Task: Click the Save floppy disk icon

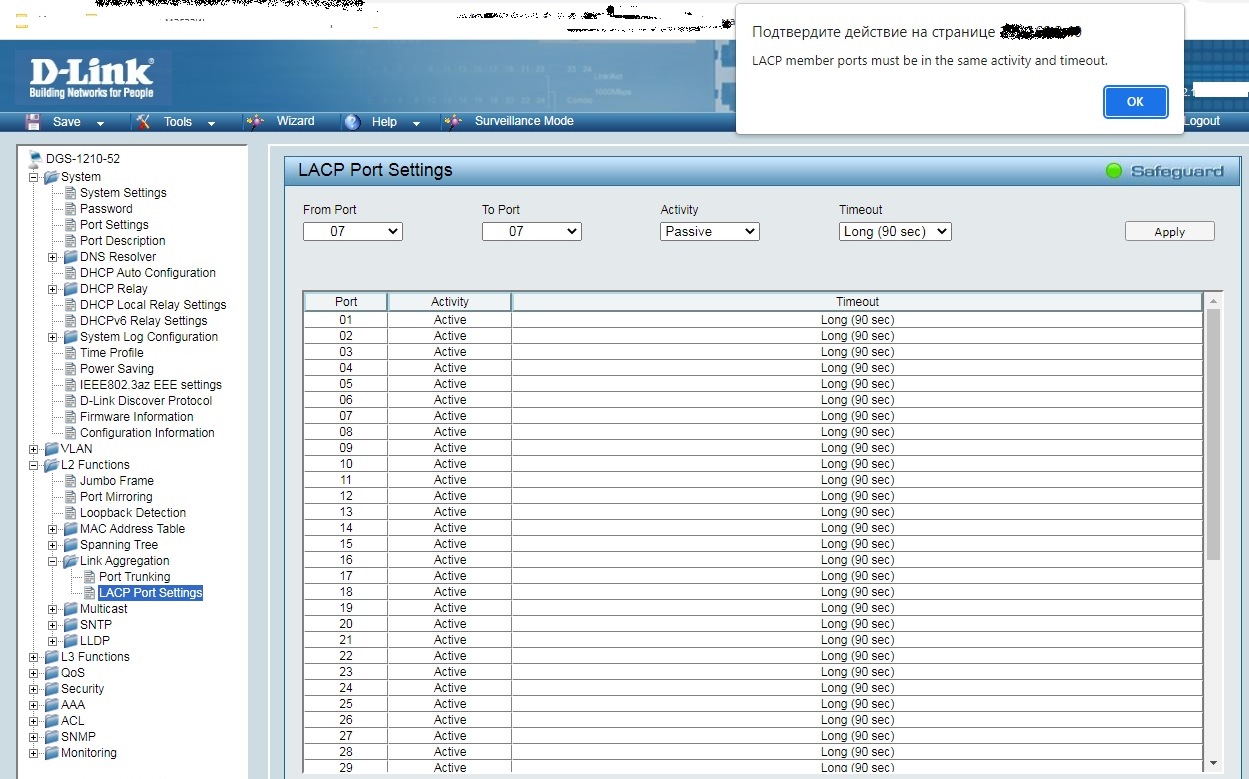Action: tap(33, 121)
